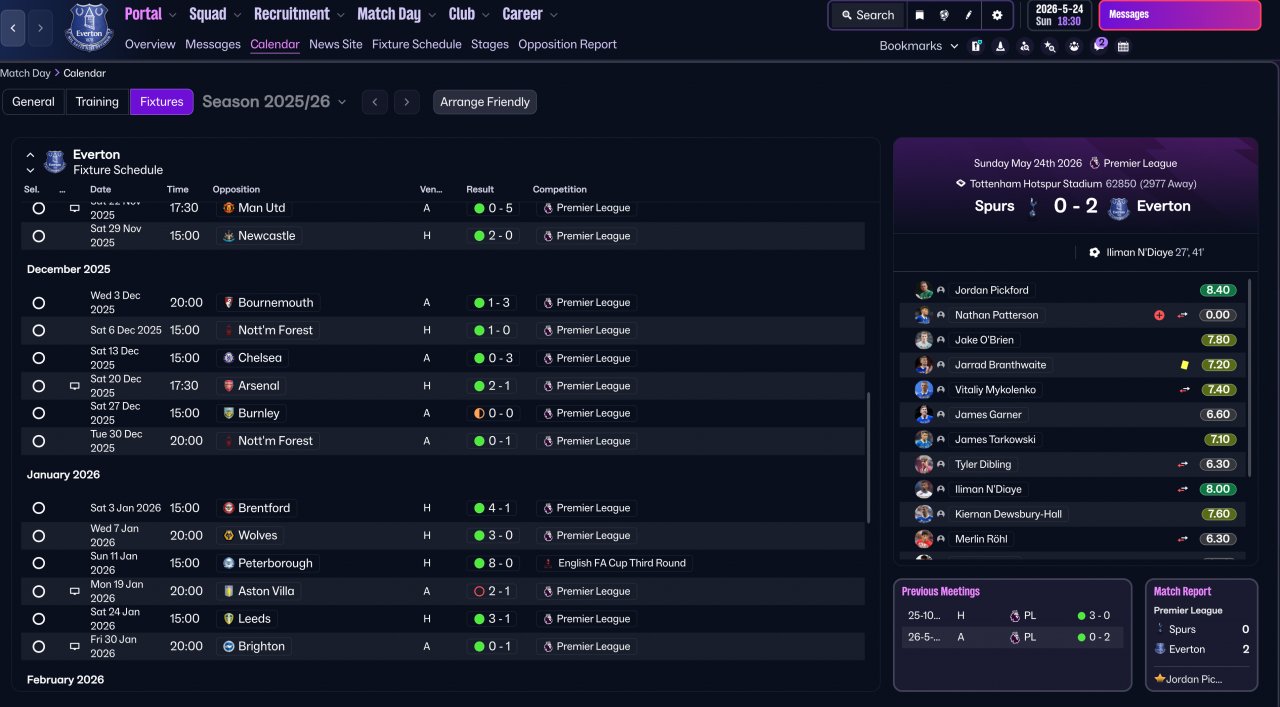This screenshot has width=1280, height=707.
Task: Open settings gear icon
Action: [997, 15]
